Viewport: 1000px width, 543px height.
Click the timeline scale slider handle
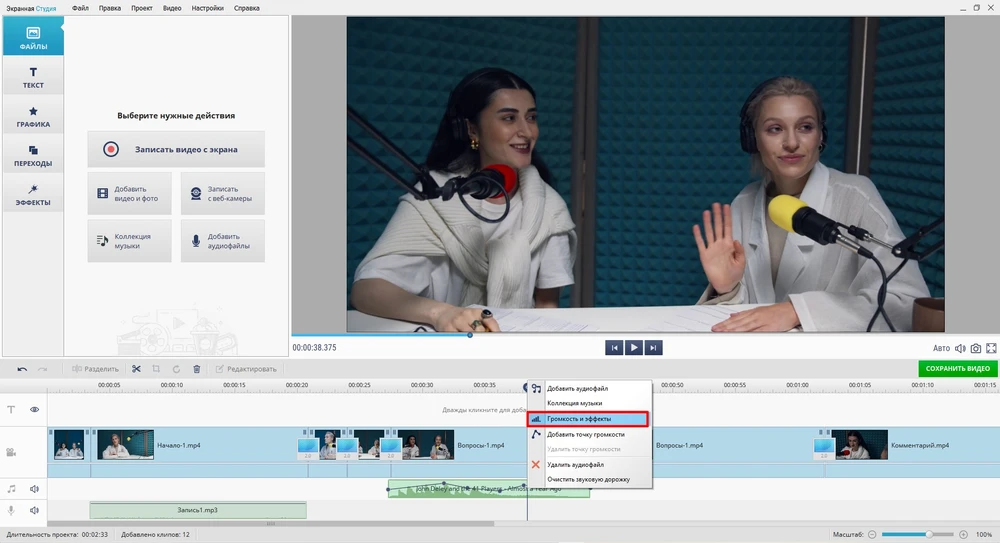tap(930, 535)
